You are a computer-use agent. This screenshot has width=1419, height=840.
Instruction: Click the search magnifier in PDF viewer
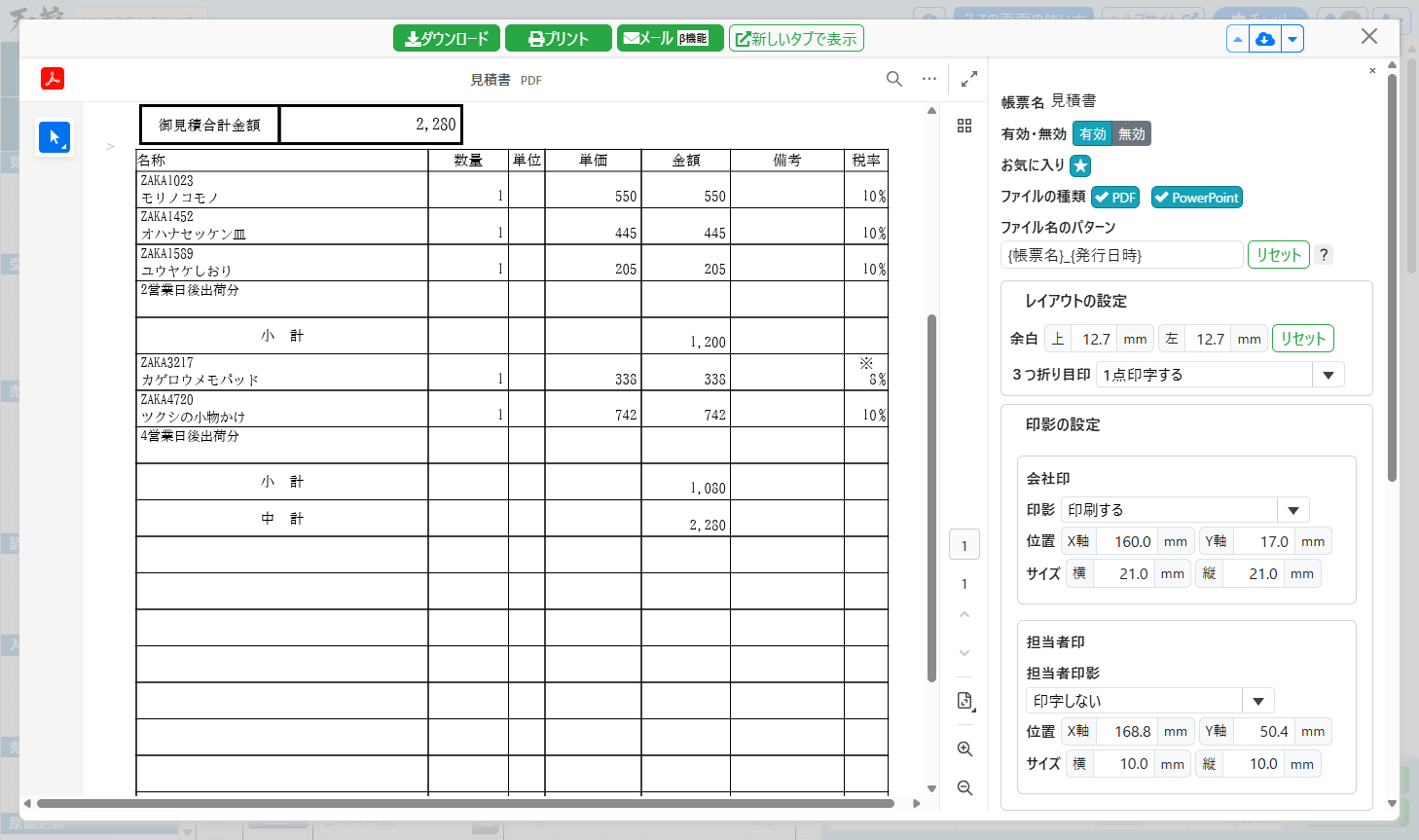pyautogui.click(x=893, y=79)
